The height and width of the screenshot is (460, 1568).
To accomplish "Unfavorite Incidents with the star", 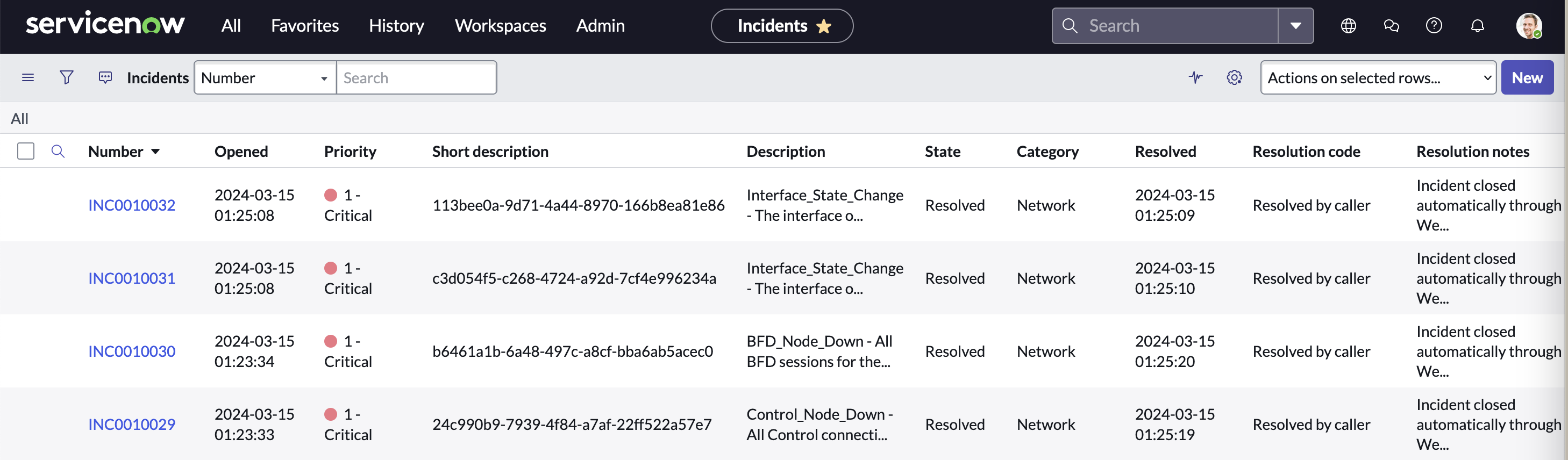I will tap(824, 26).
